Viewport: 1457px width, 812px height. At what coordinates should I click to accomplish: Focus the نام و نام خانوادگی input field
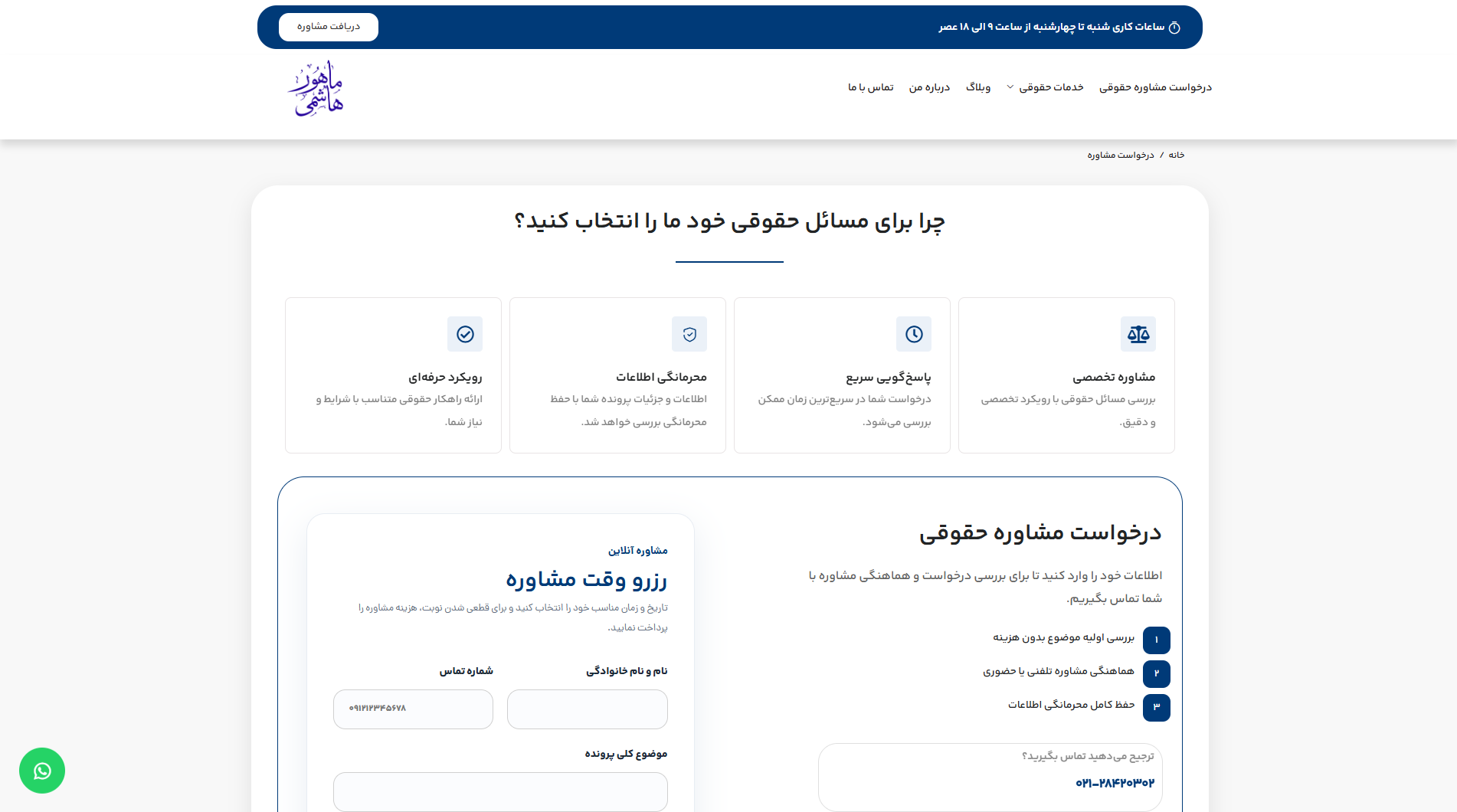588,709
